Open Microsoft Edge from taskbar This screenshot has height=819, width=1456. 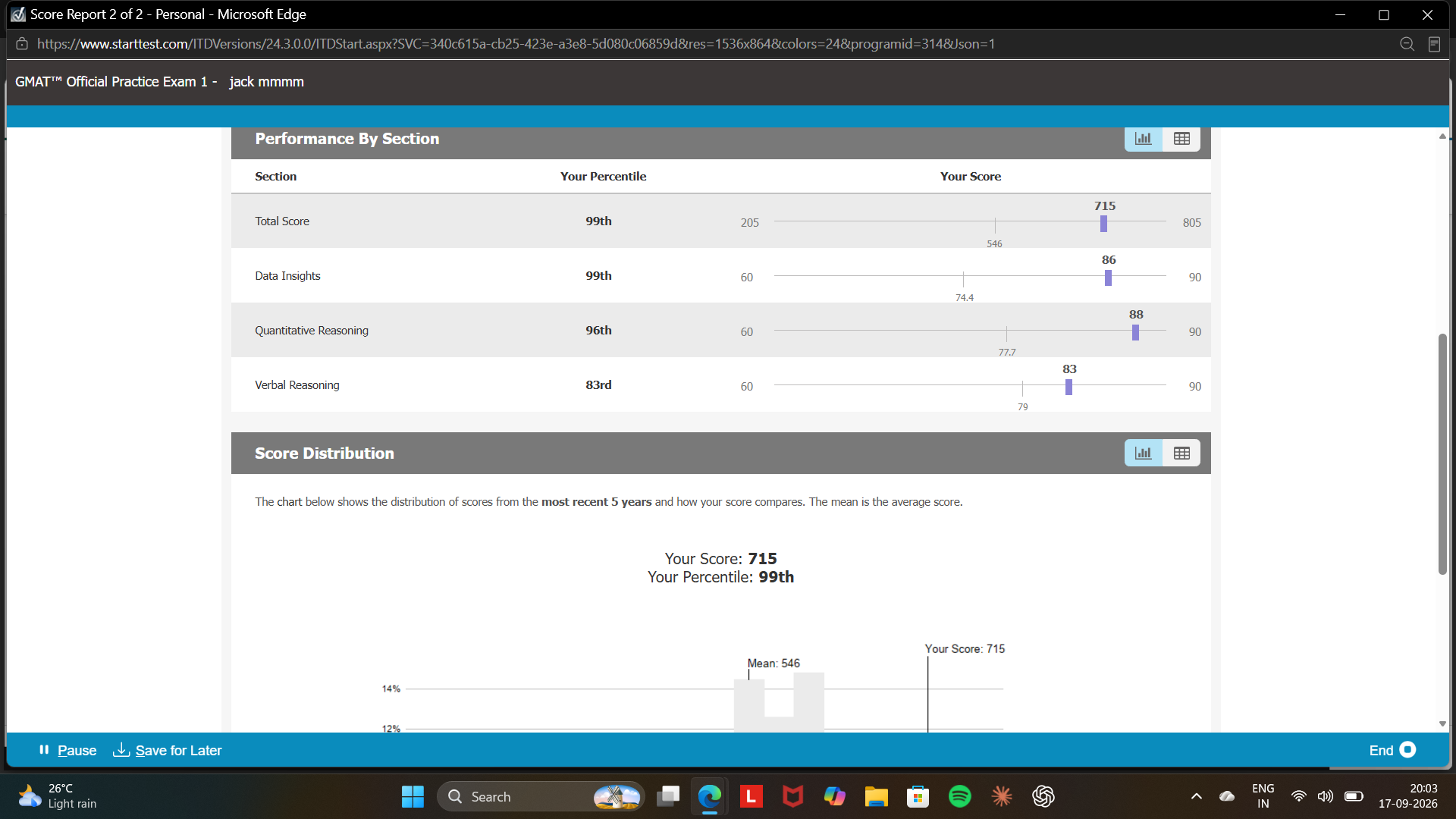710,796
